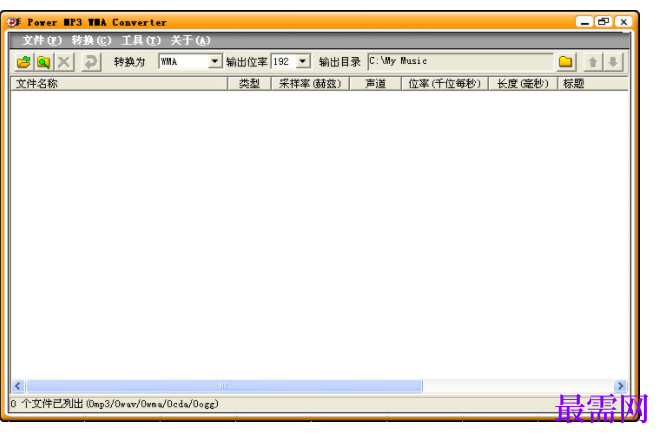The image size is (667, 440).
Task: Click the convert arrow icon
Action: point(91,62)
